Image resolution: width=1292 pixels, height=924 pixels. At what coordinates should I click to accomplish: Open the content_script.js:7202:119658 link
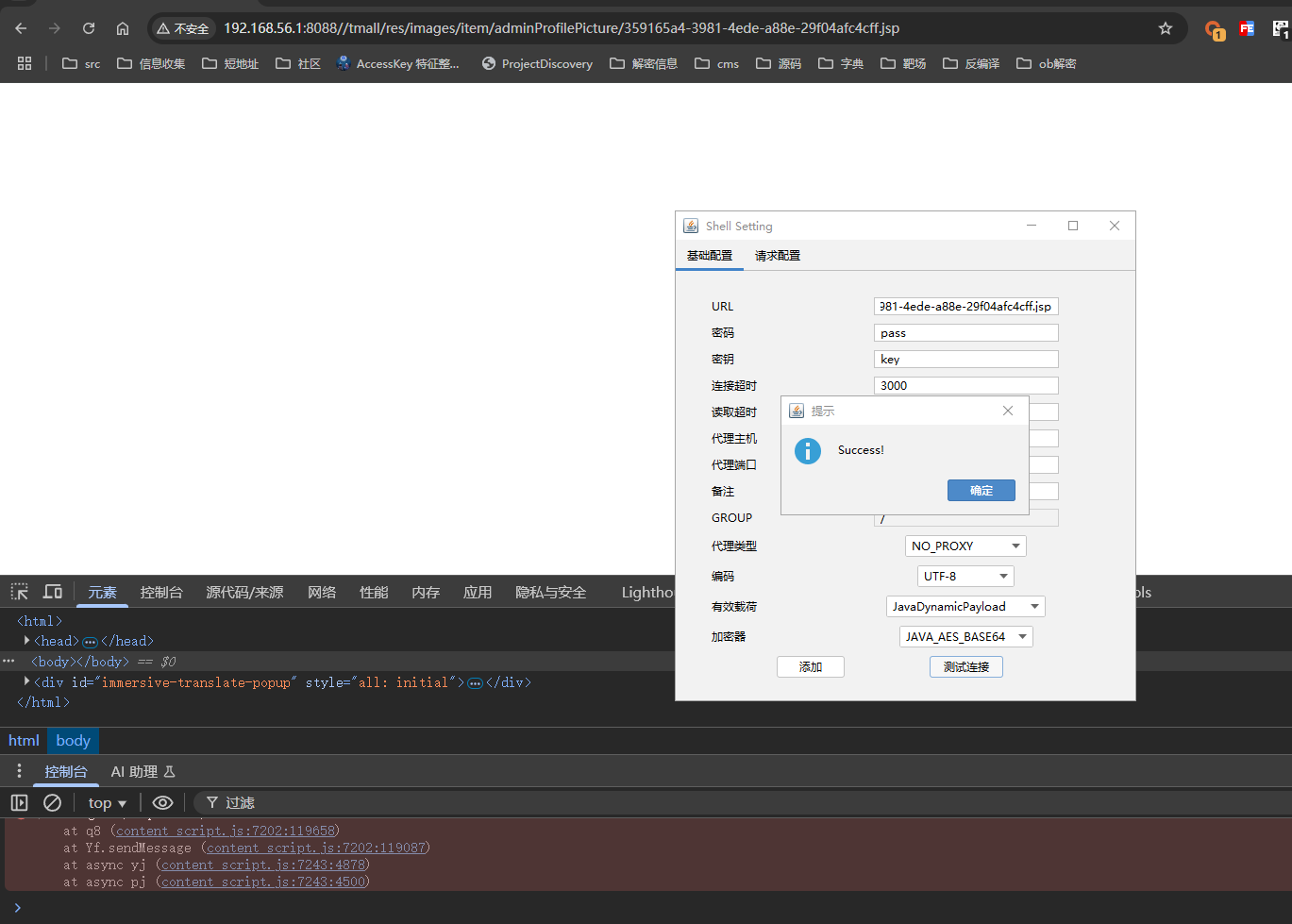click(x=225, y=831)
